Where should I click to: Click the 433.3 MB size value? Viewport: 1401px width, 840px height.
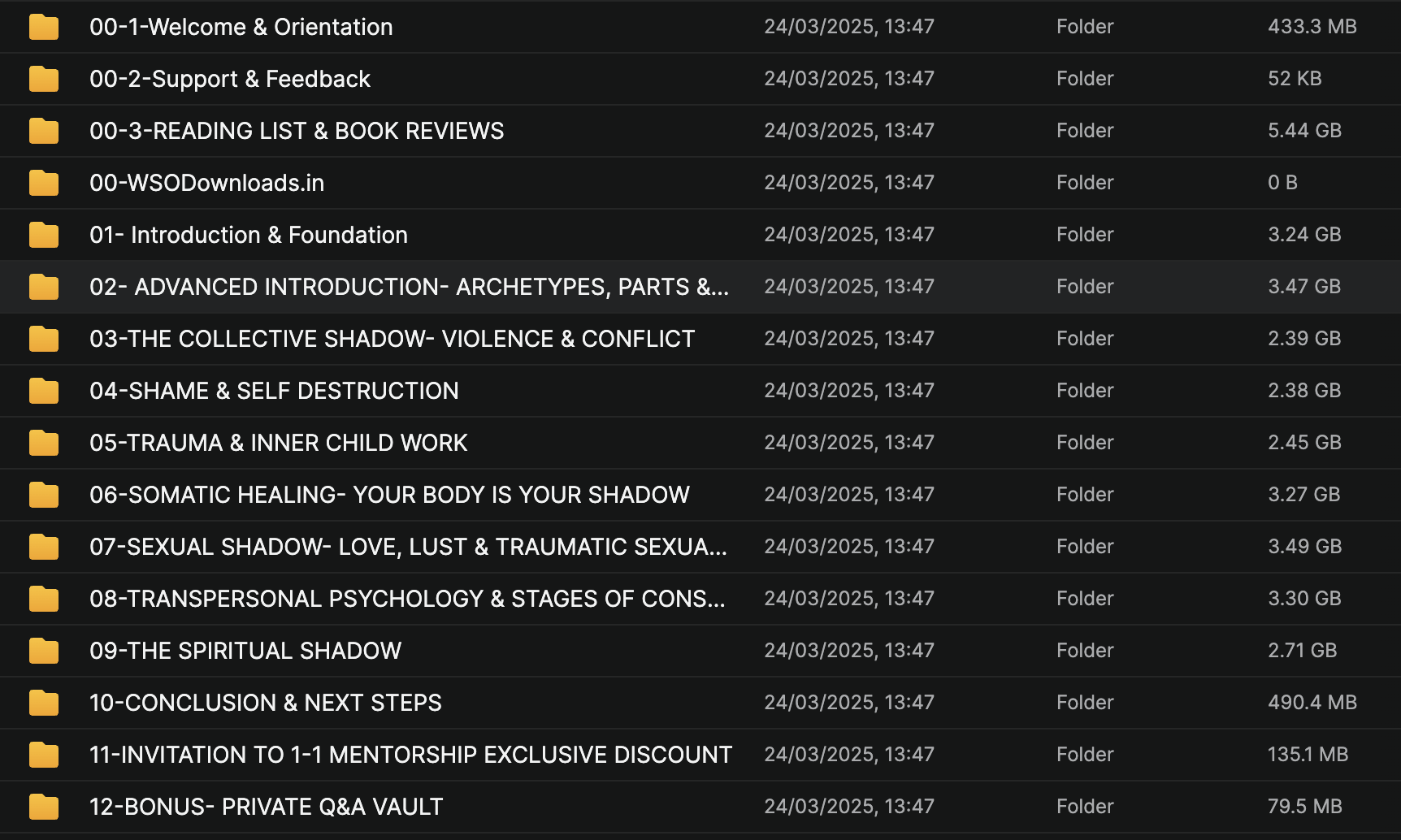1312,27
